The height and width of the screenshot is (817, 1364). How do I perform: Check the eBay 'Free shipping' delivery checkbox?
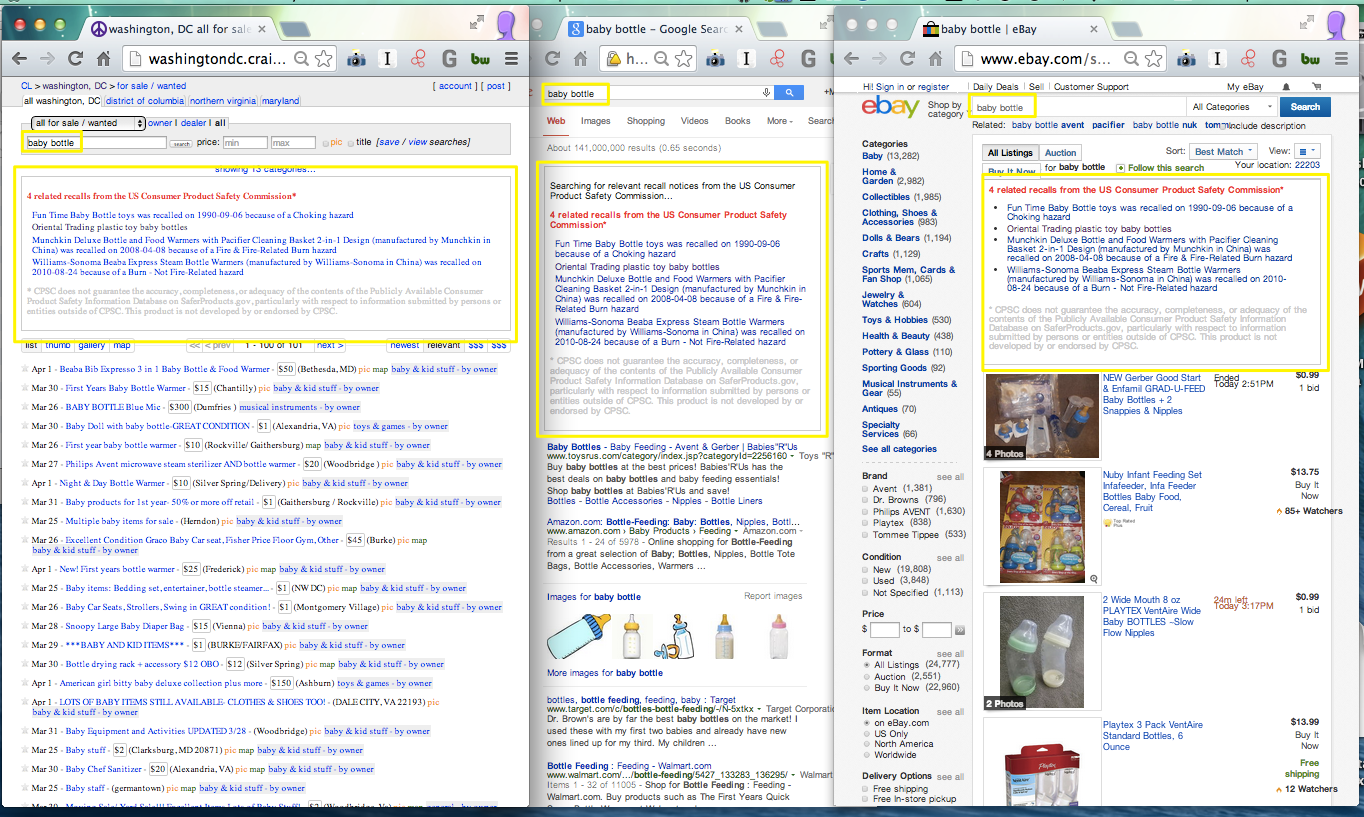pos(866,789)
